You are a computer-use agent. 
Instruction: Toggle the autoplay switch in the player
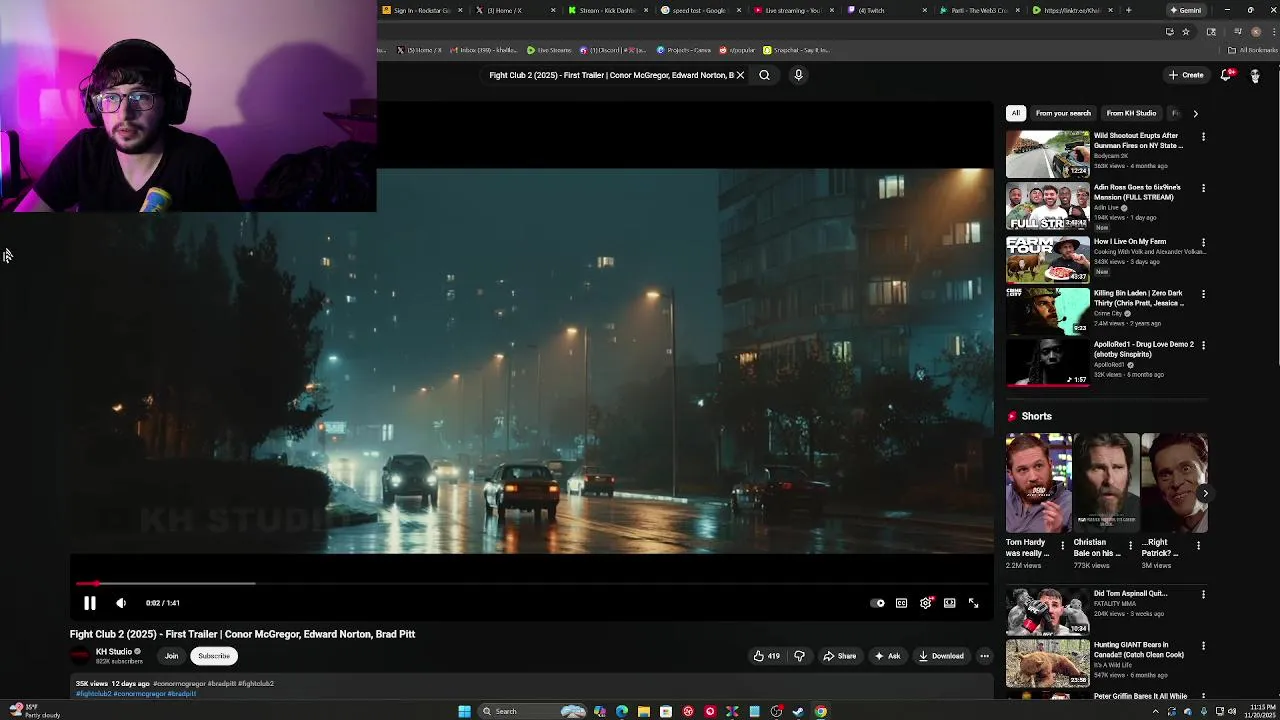[877, 603]
